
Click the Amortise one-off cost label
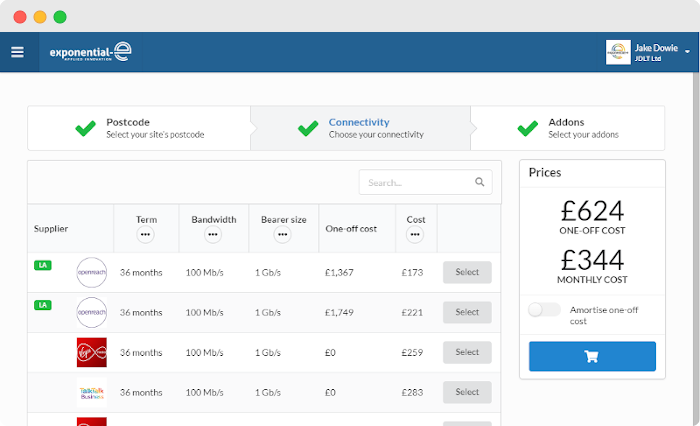click(x=604, y=315)
